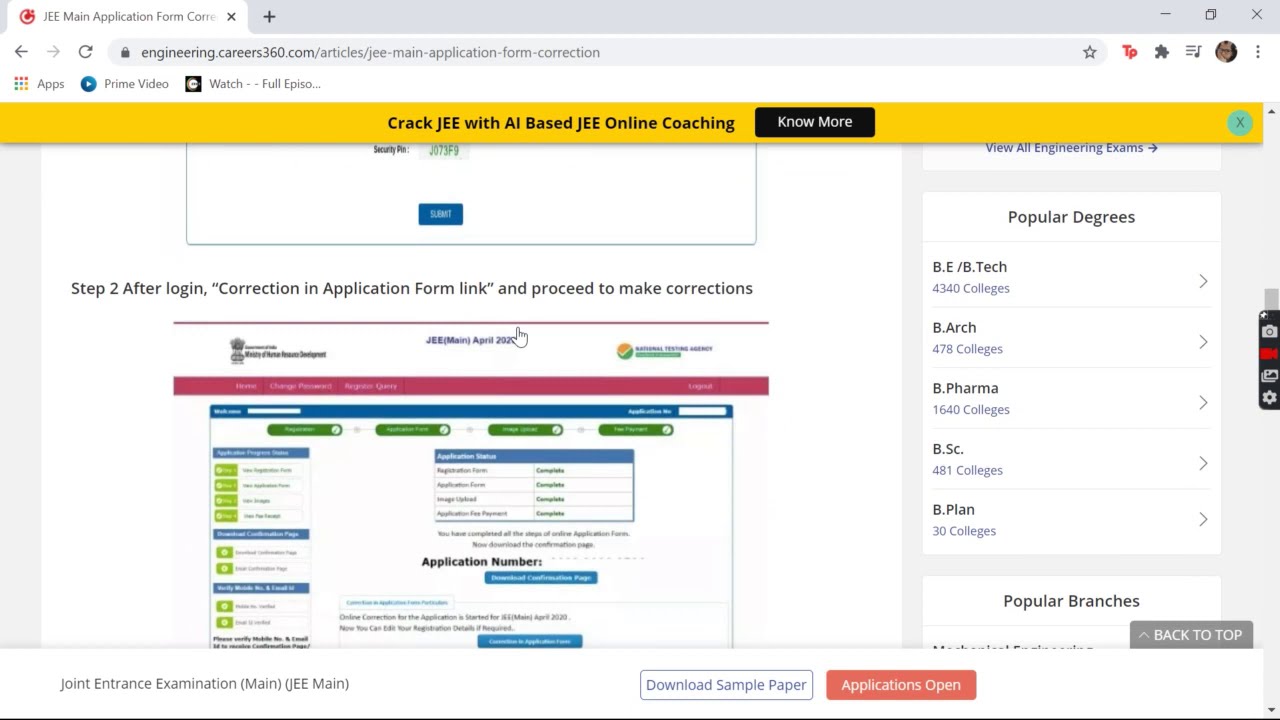Expand the B.Sc. chevron
1280x720 pixels.
1203,463
